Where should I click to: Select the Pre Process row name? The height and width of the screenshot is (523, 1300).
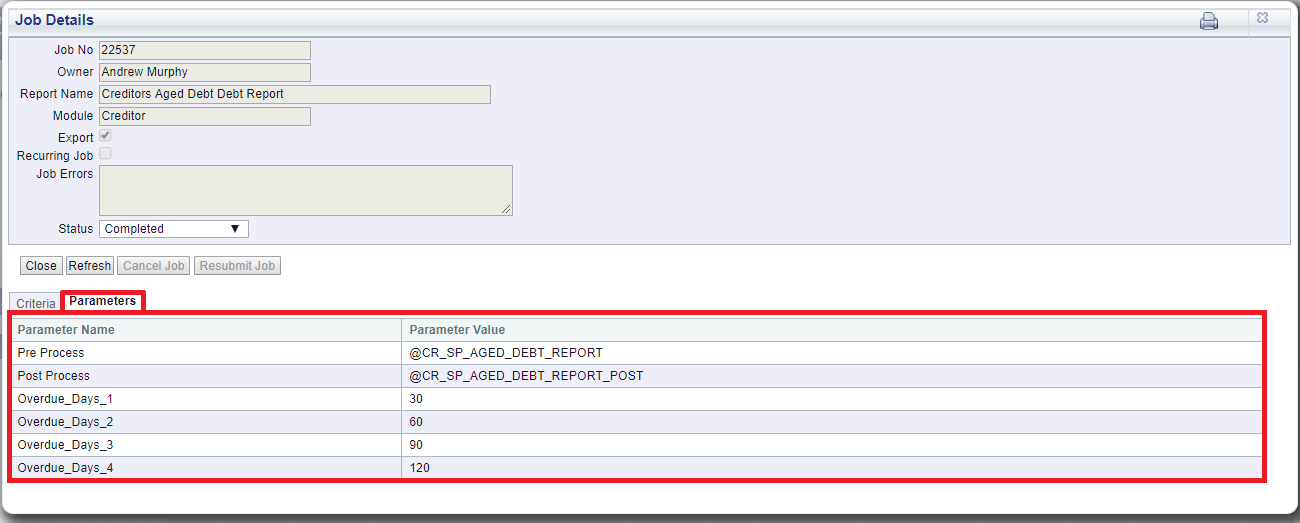(51, 353)
